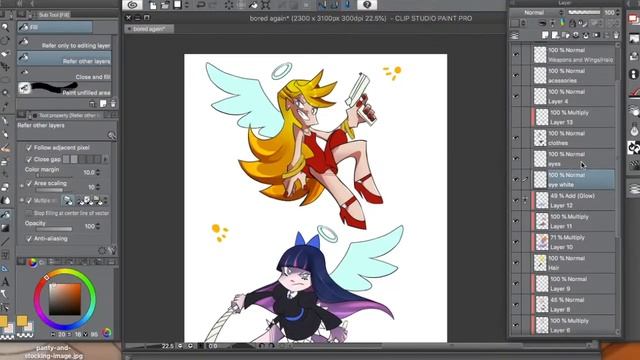Select the Eraser tool
The width and height of the screenshot is (640, 360).
pyautogui.click(x=5, y=187)
